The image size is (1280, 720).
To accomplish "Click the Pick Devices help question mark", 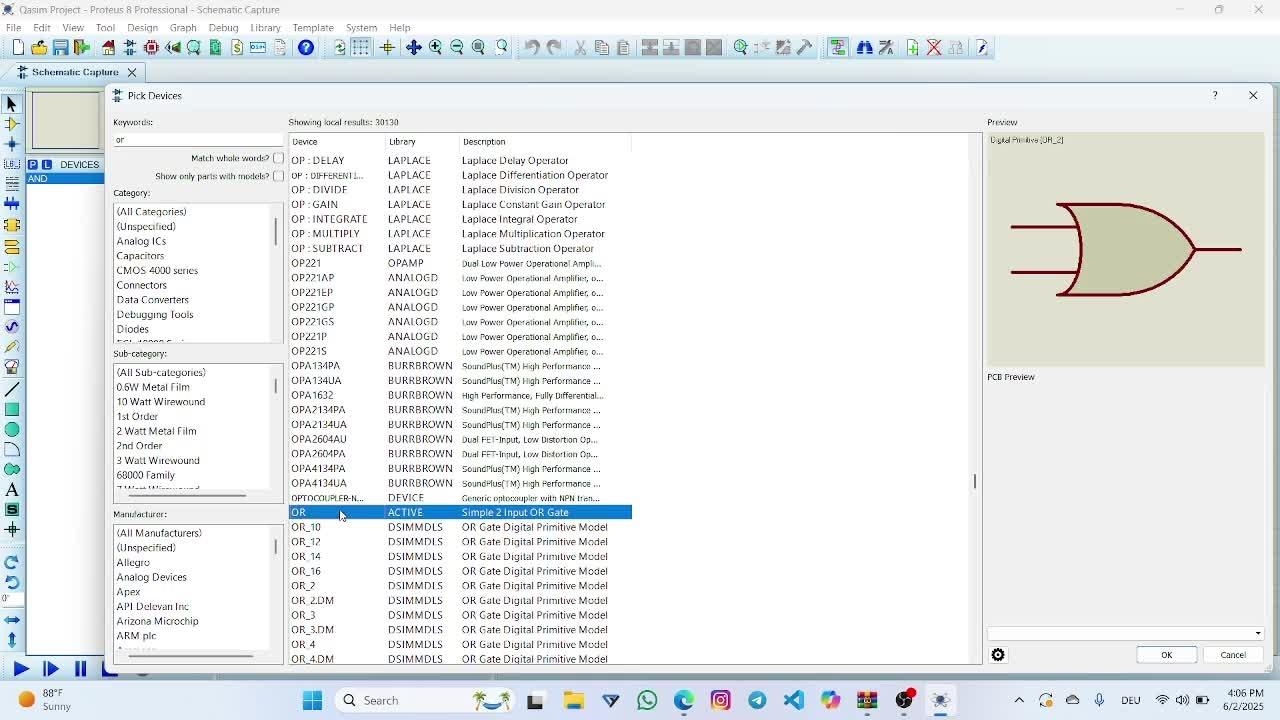I will coord(1215,95).
